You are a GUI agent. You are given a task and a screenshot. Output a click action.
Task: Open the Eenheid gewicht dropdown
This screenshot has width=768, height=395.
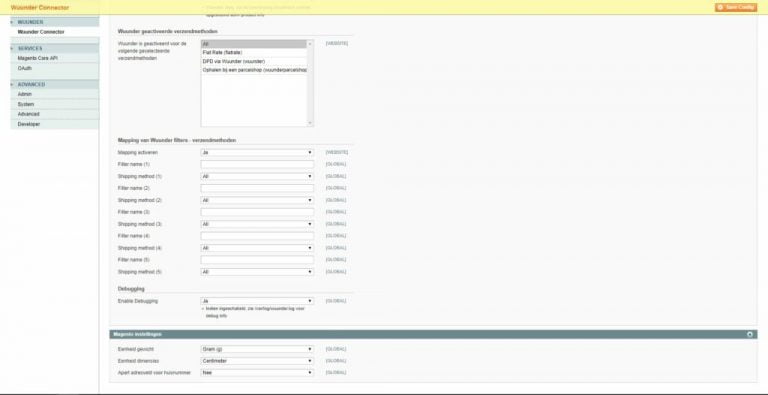[x=257, y=349]
